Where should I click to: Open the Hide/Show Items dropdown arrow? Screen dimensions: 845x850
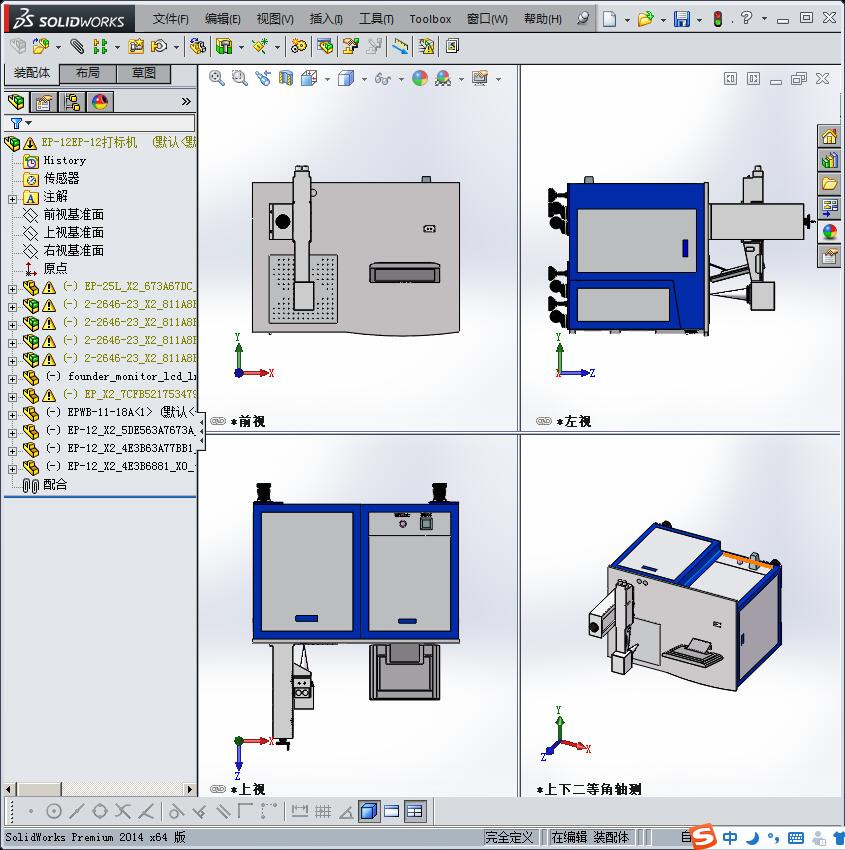click(401, 80)
